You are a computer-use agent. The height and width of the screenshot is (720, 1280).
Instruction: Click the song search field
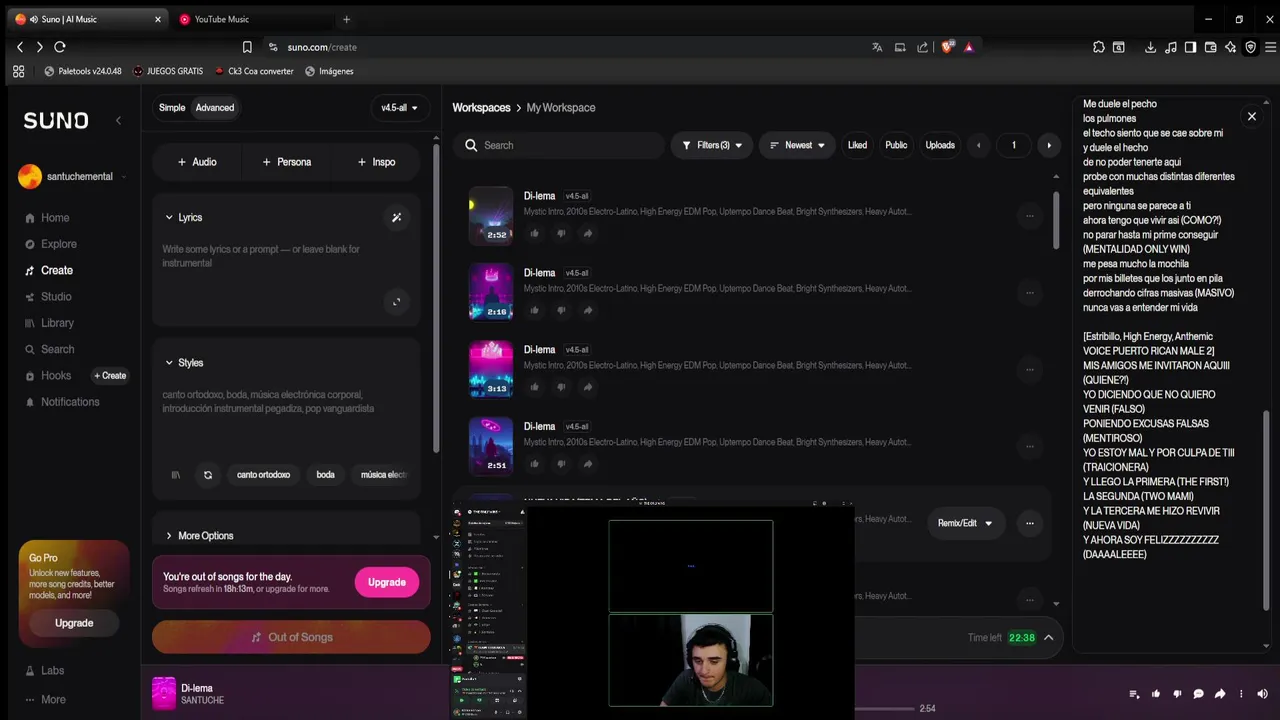point(558,145)
